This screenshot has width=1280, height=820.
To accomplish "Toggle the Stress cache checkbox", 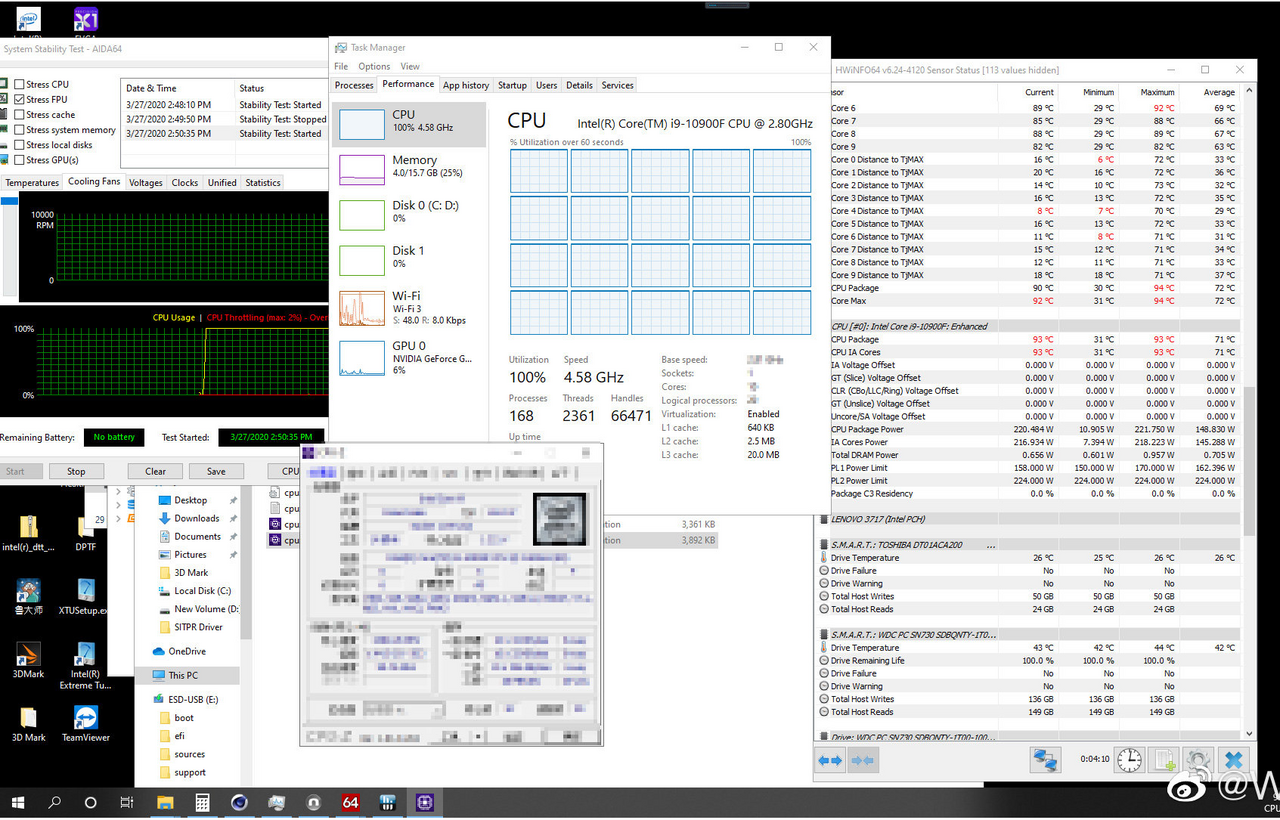I will 20,114.
